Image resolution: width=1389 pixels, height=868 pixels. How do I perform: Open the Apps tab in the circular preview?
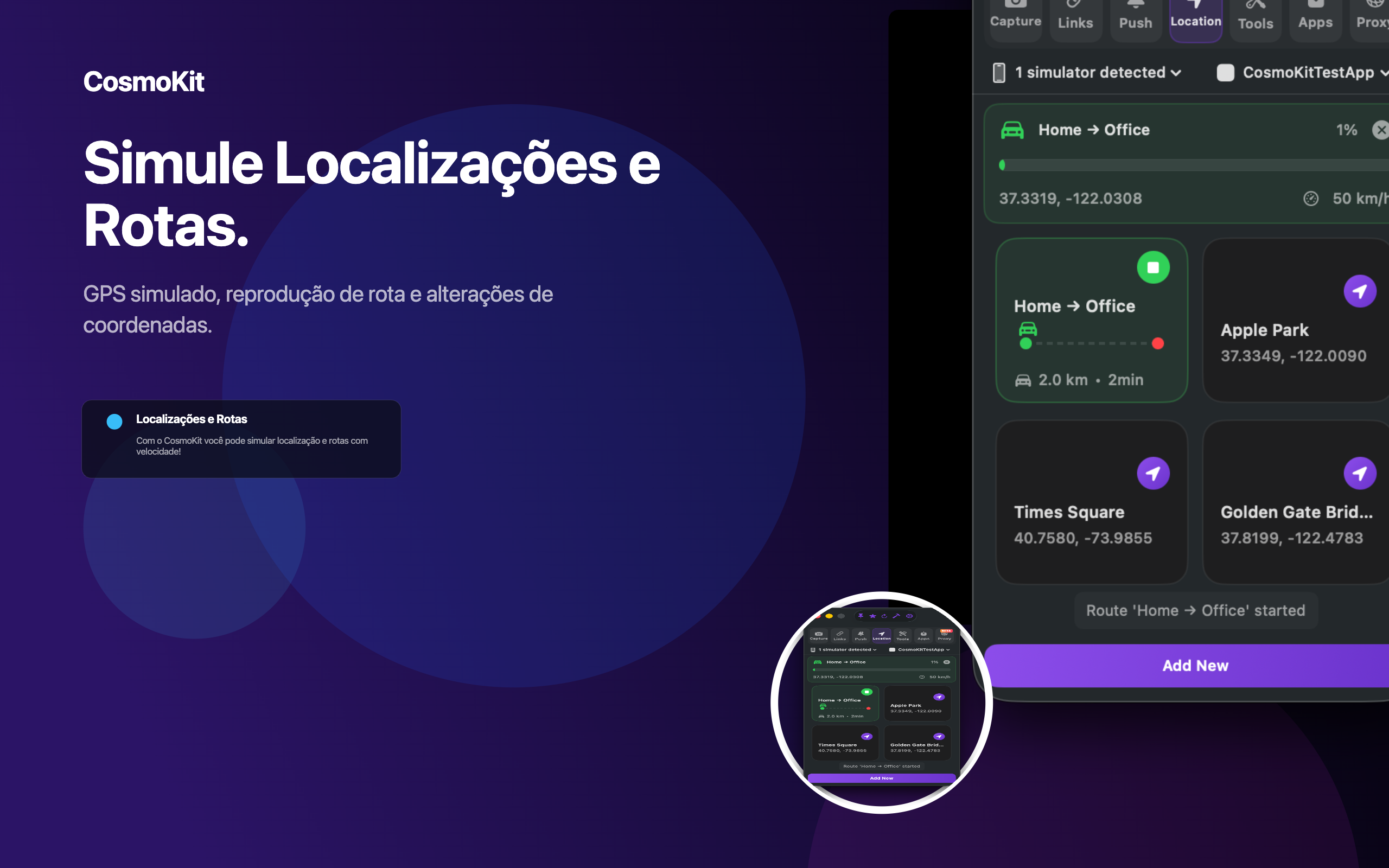pos(923,635)
